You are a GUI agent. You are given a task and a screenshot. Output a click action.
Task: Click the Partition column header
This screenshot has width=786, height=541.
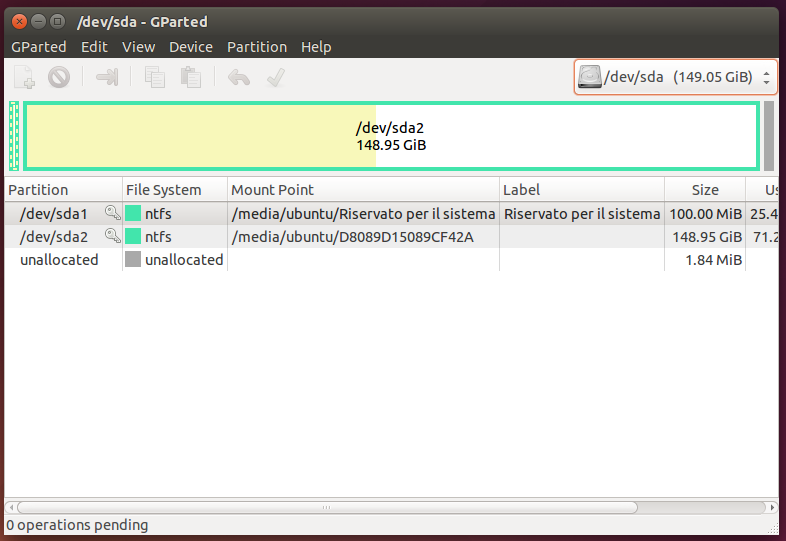[x=63, y=190]
